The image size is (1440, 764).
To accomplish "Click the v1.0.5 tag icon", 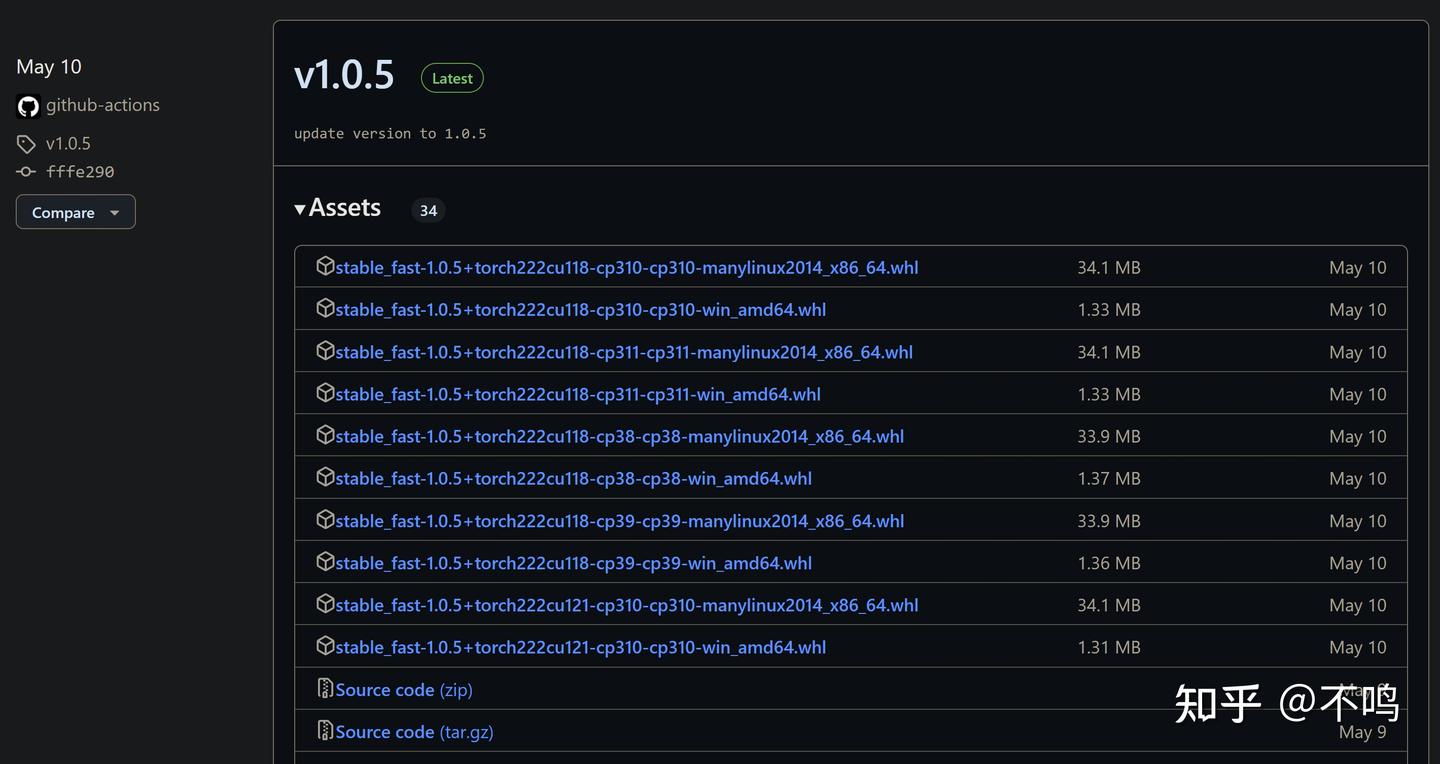I will click(x=26, y=144).
